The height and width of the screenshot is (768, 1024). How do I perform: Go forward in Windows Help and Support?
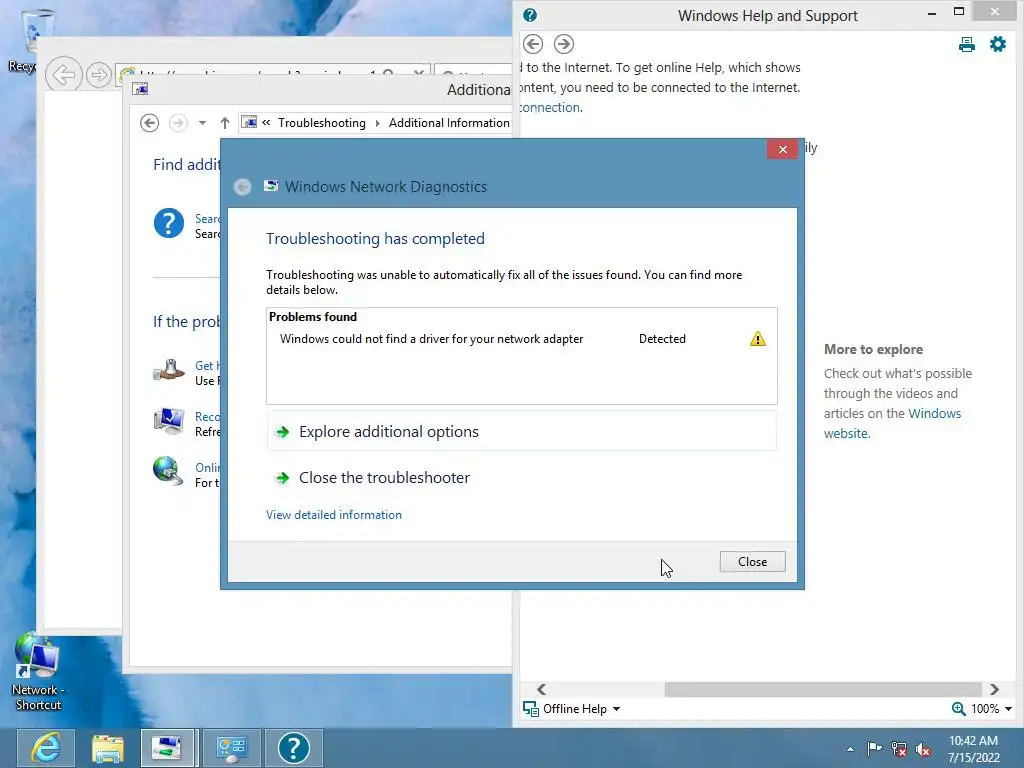point(564,44)
